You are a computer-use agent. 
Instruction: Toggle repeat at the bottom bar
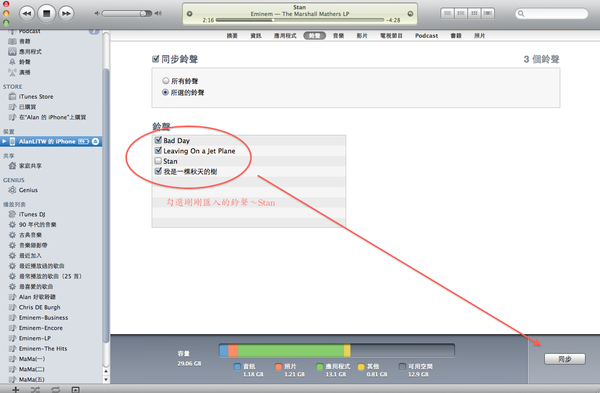[x=55, y=390]
